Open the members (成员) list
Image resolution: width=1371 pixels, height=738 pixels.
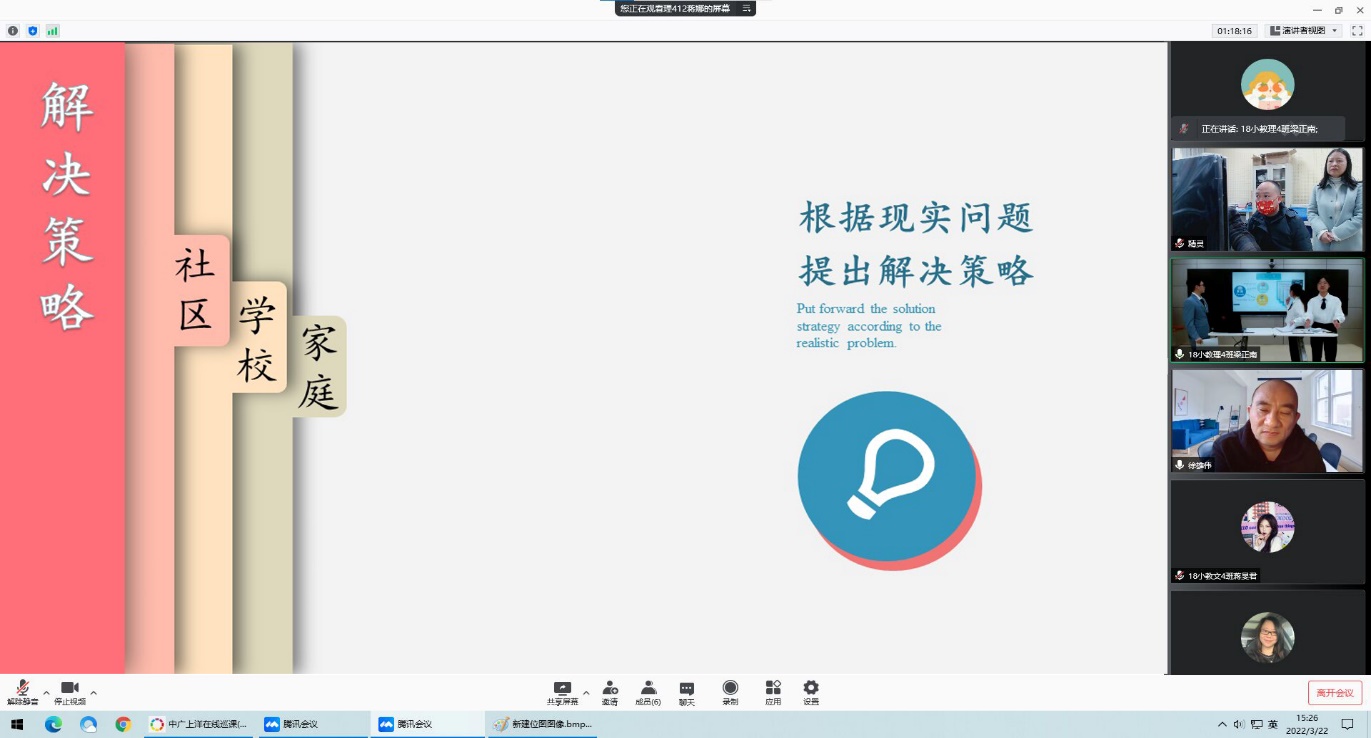click(648, 692)
